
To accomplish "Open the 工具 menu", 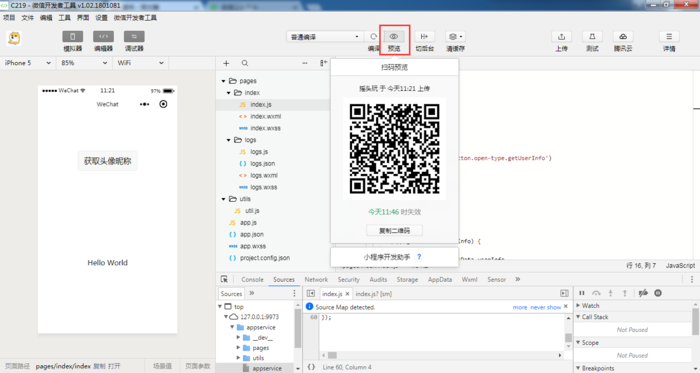I will (64, 18).
